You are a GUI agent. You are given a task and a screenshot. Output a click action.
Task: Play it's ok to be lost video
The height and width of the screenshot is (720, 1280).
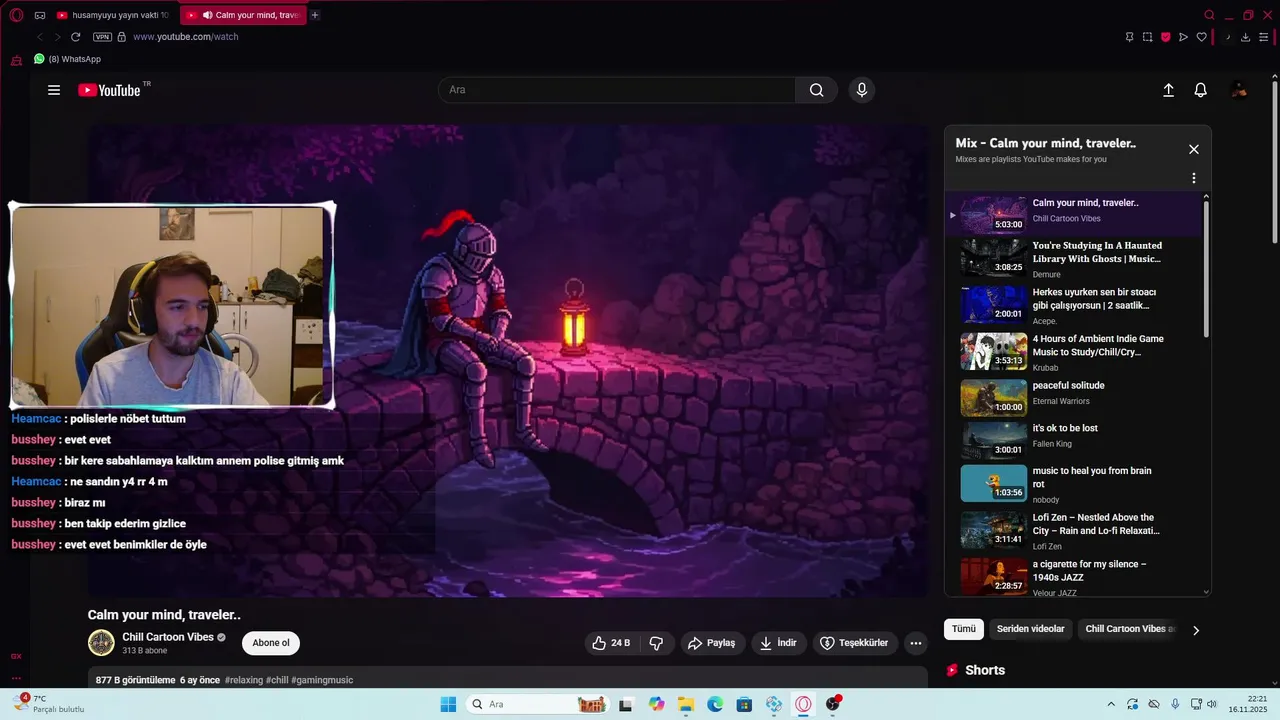1075,441
